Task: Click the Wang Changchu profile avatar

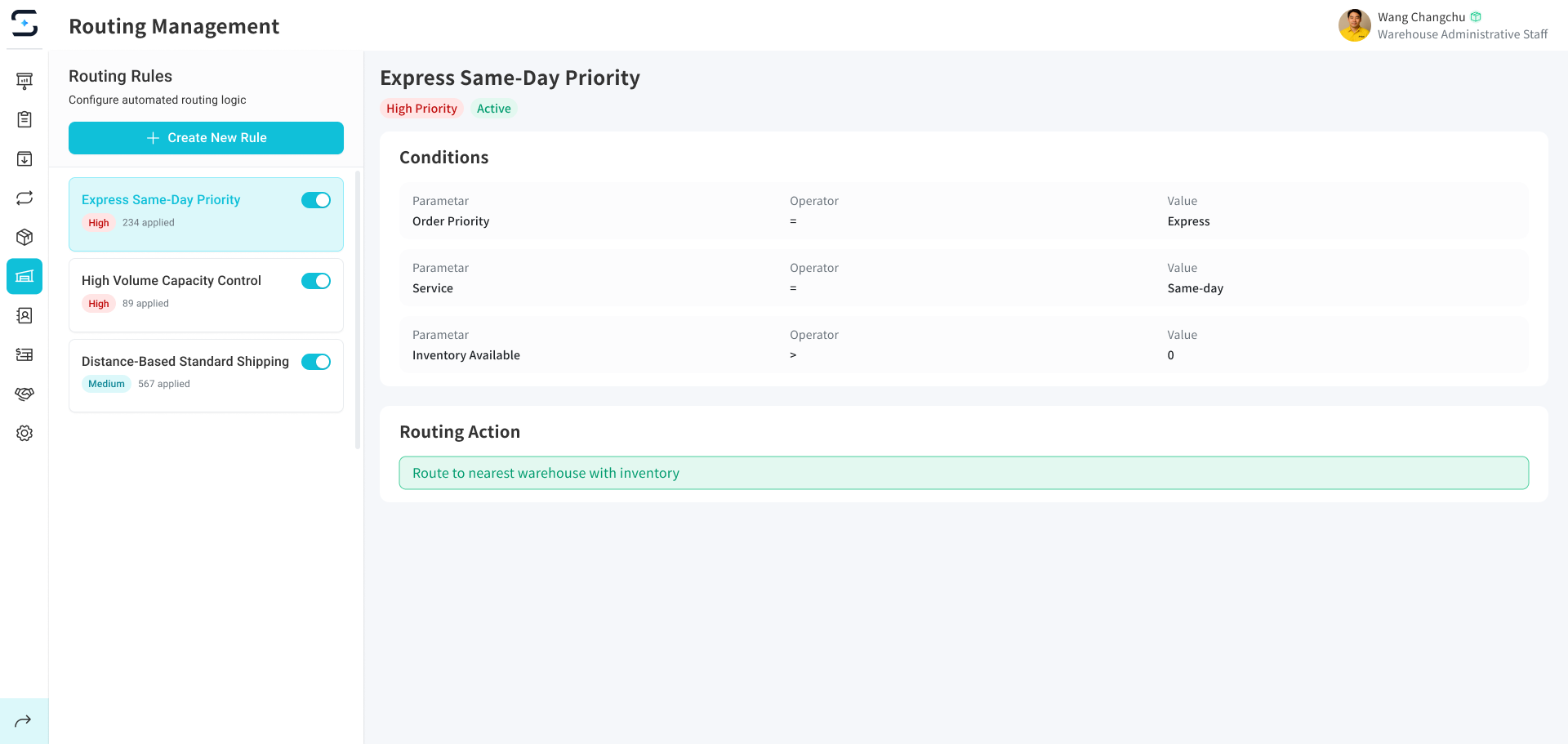Action: pyautogui.click(x=1354, y=25)
